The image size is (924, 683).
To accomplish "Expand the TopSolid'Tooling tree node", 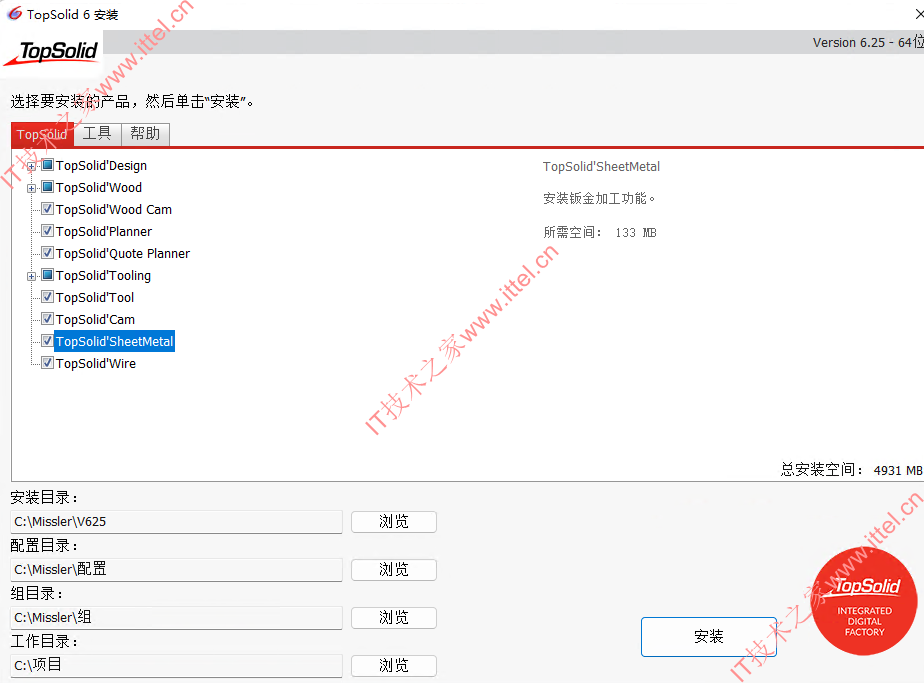I will click(x=31, y=276).
